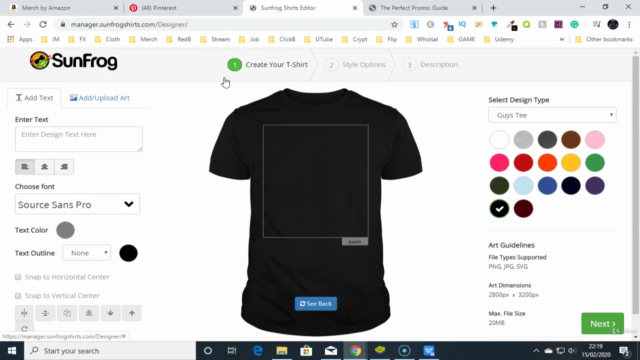Open the Mail app in the taskbar
The image size is (640, 360).
pyautogui.click(x=331, y=351)
